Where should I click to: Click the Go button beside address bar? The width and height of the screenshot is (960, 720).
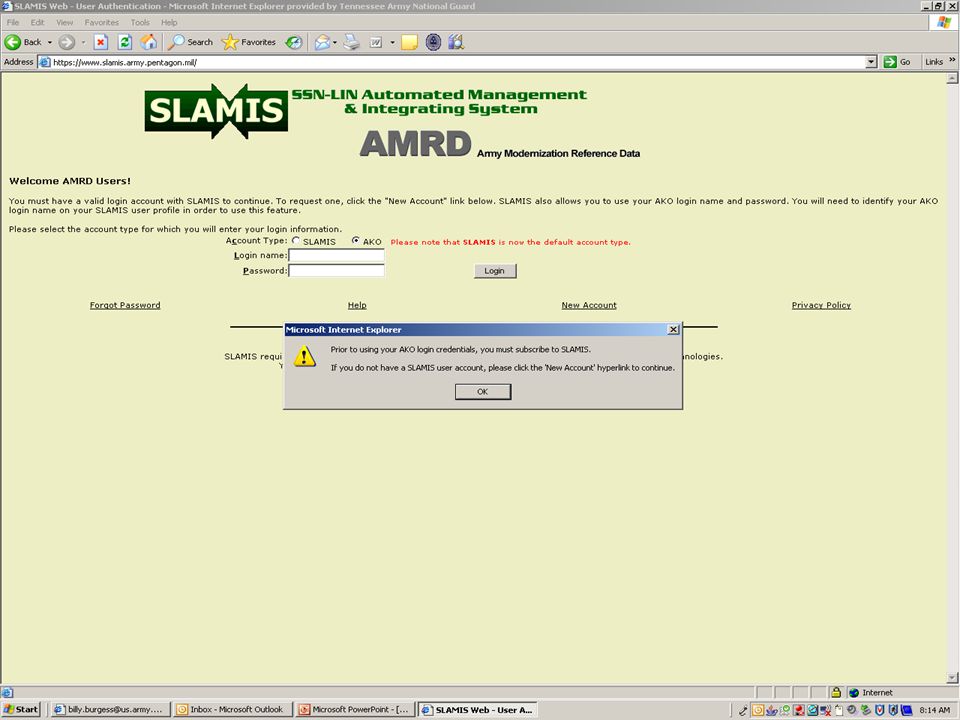pyautogui.click(x=898, y=62)
